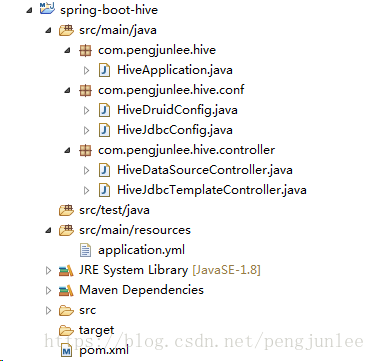Screen dimensions: 375x361
Task: Open HiveDataSourceController.java
Action: pos(205,170)
